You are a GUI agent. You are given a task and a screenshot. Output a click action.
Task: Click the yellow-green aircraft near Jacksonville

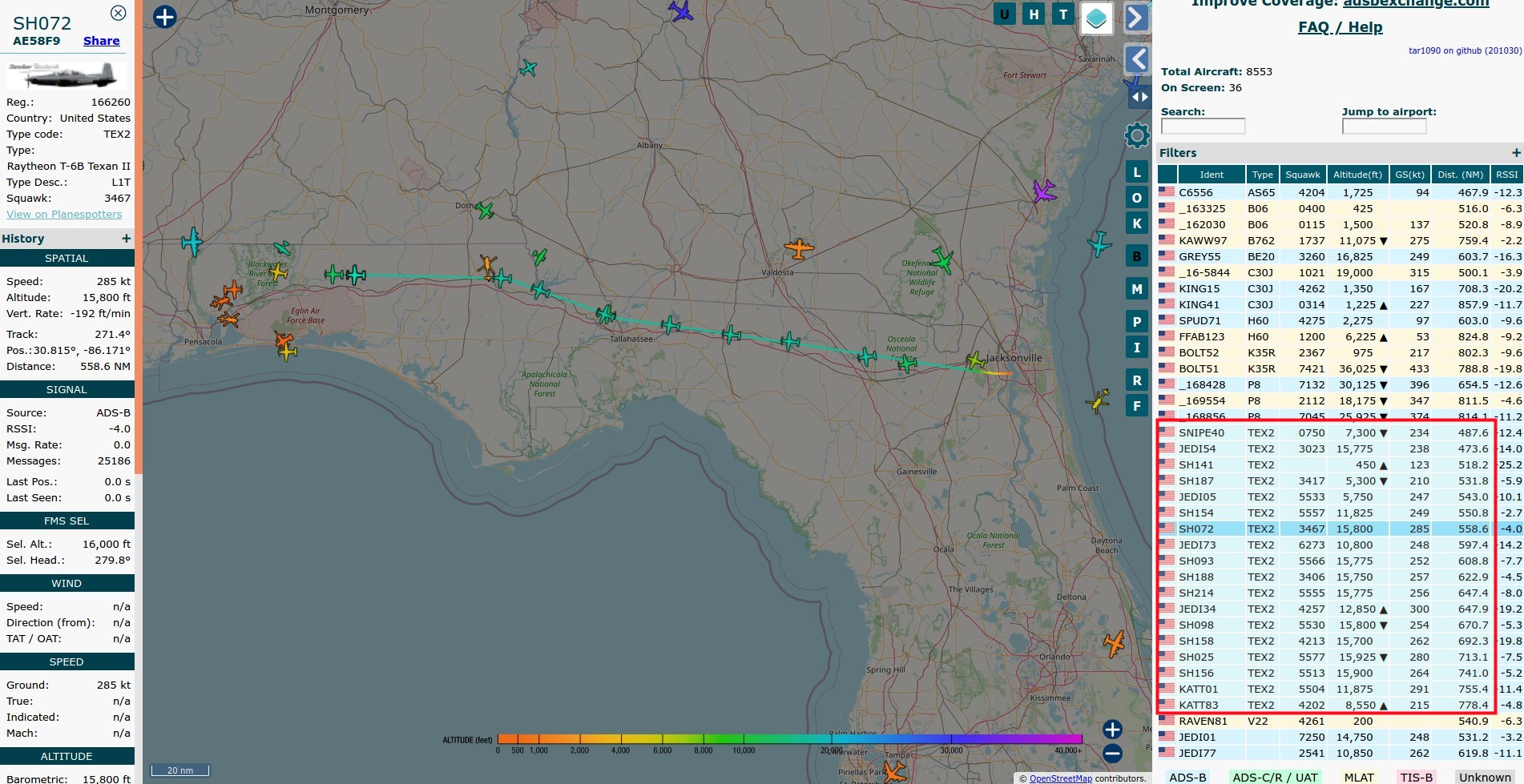click(975, 361)
